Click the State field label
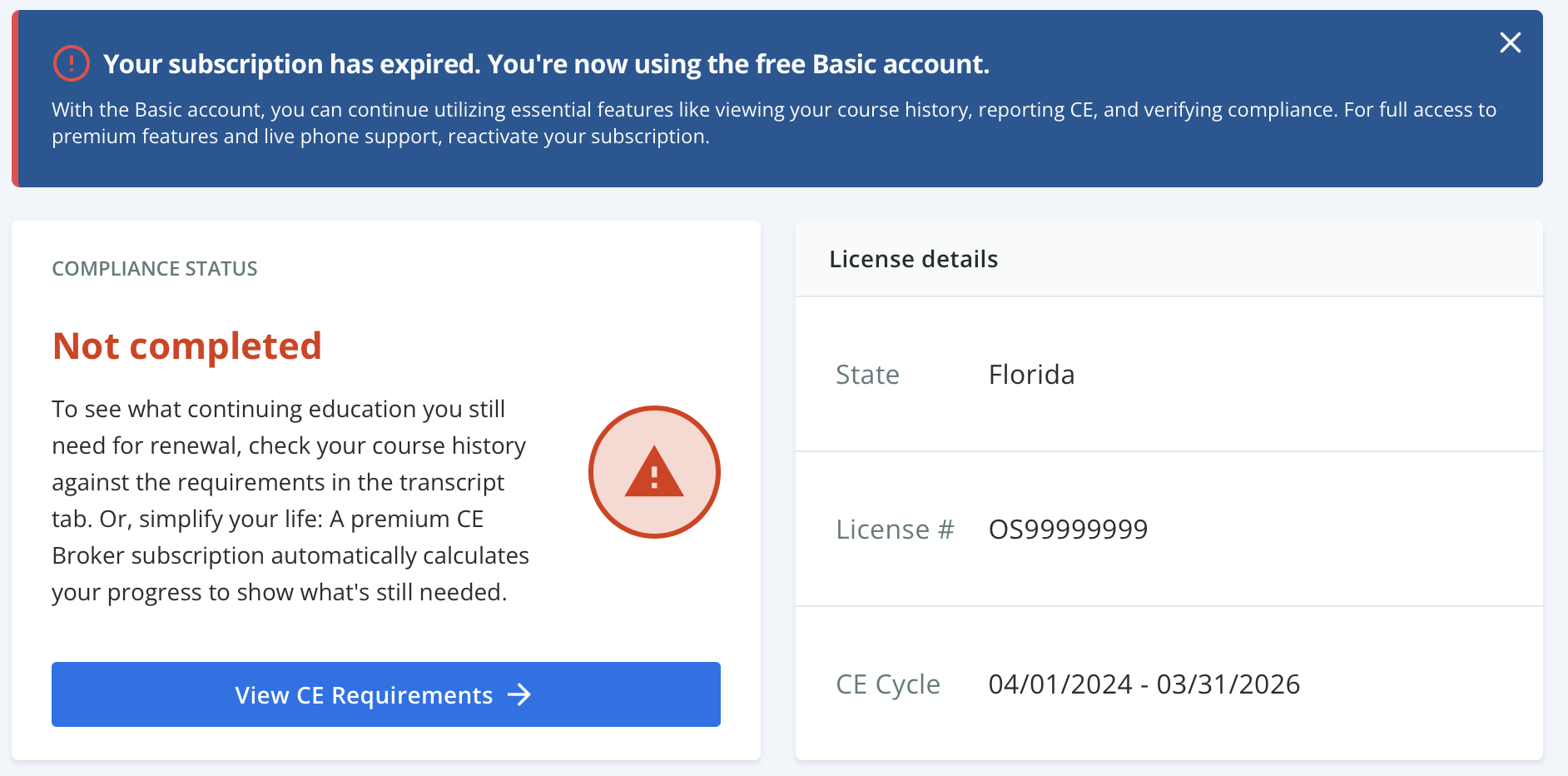1568x776 pixels. pyautogui.click(x=867, y=375)
